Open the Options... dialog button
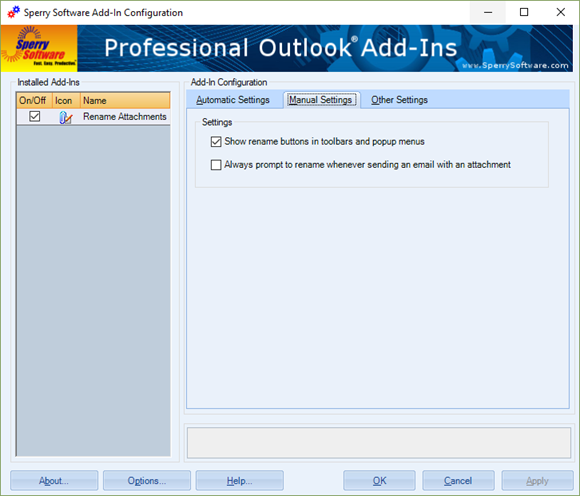Image resolution: width=580 pixels, height=496 pixels. pyautogui.click(x=147, y=480)
